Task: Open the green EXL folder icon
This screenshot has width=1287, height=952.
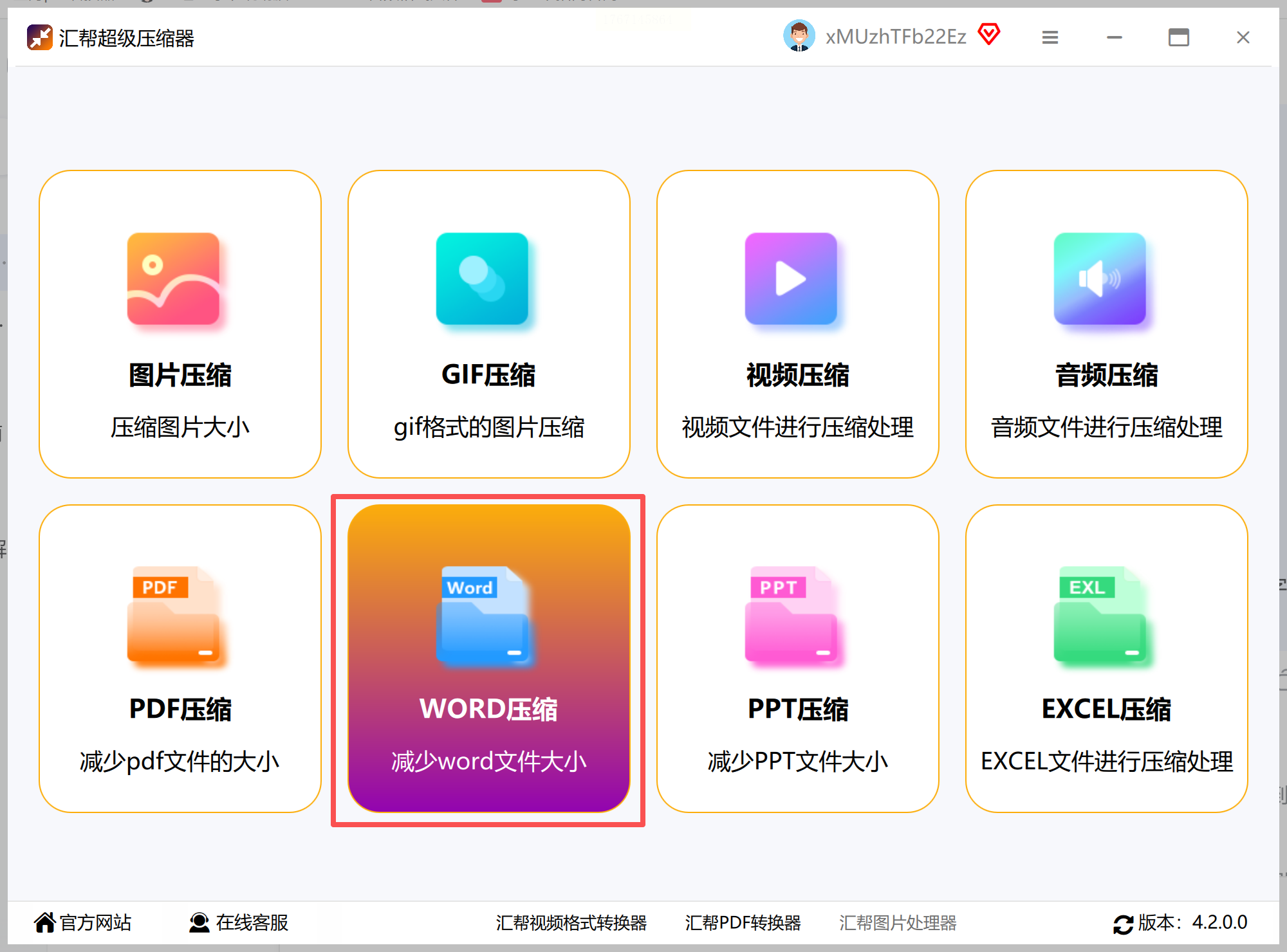Action: click(x=1100, y=616)
